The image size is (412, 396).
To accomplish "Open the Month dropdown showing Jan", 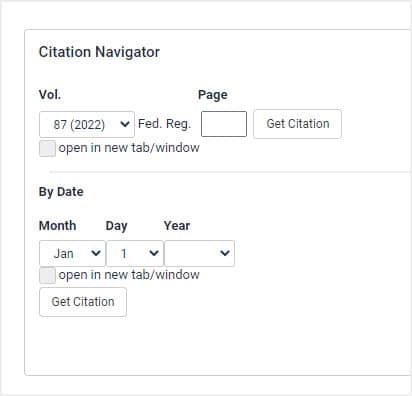I will point(72,253).
